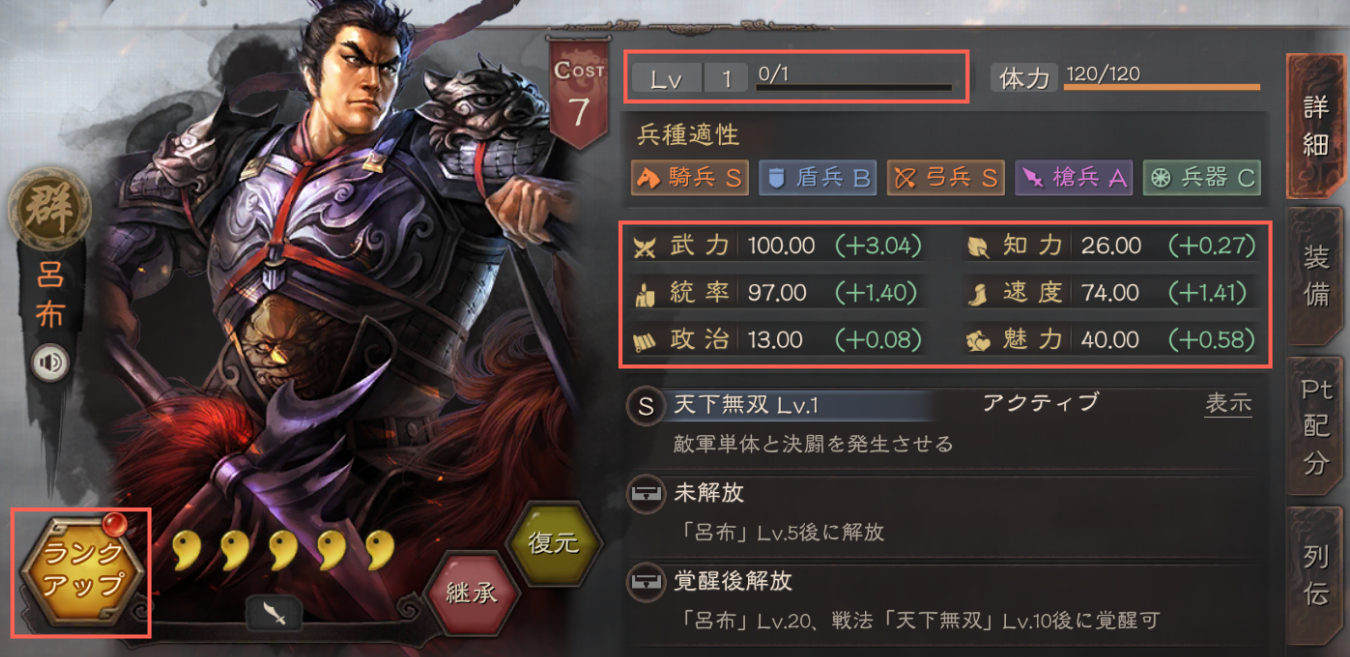Click the 群 faction emblem
The width and height of the screenshot is (1350, 657).
click(x=50, y=210)
